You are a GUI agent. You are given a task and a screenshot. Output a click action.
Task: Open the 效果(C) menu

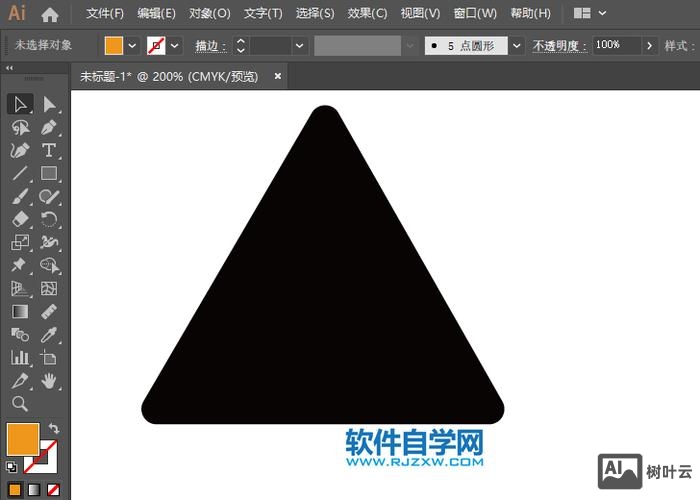coord(367,13)
